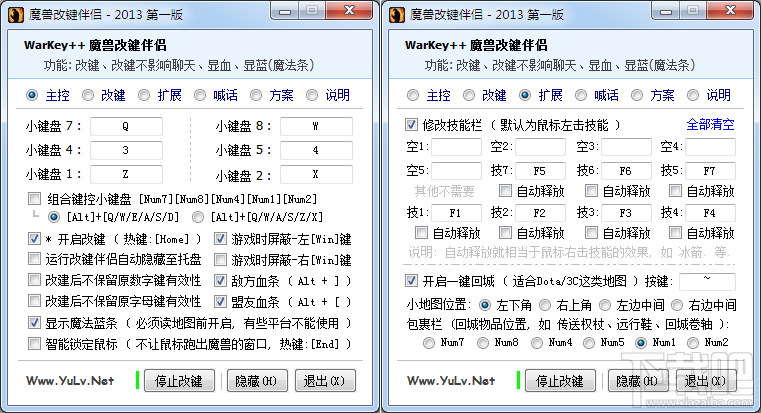Viewport: 761px width, 413px height.
Task: Click 退出(X) button in left window
Action: [325, 381]
